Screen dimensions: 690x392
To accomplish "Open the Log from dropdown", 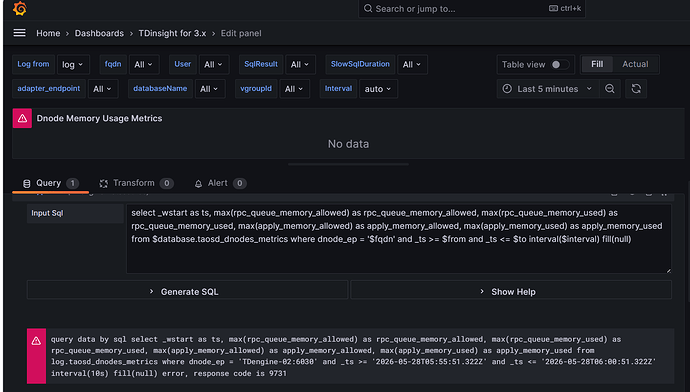I will coord(73,65).
